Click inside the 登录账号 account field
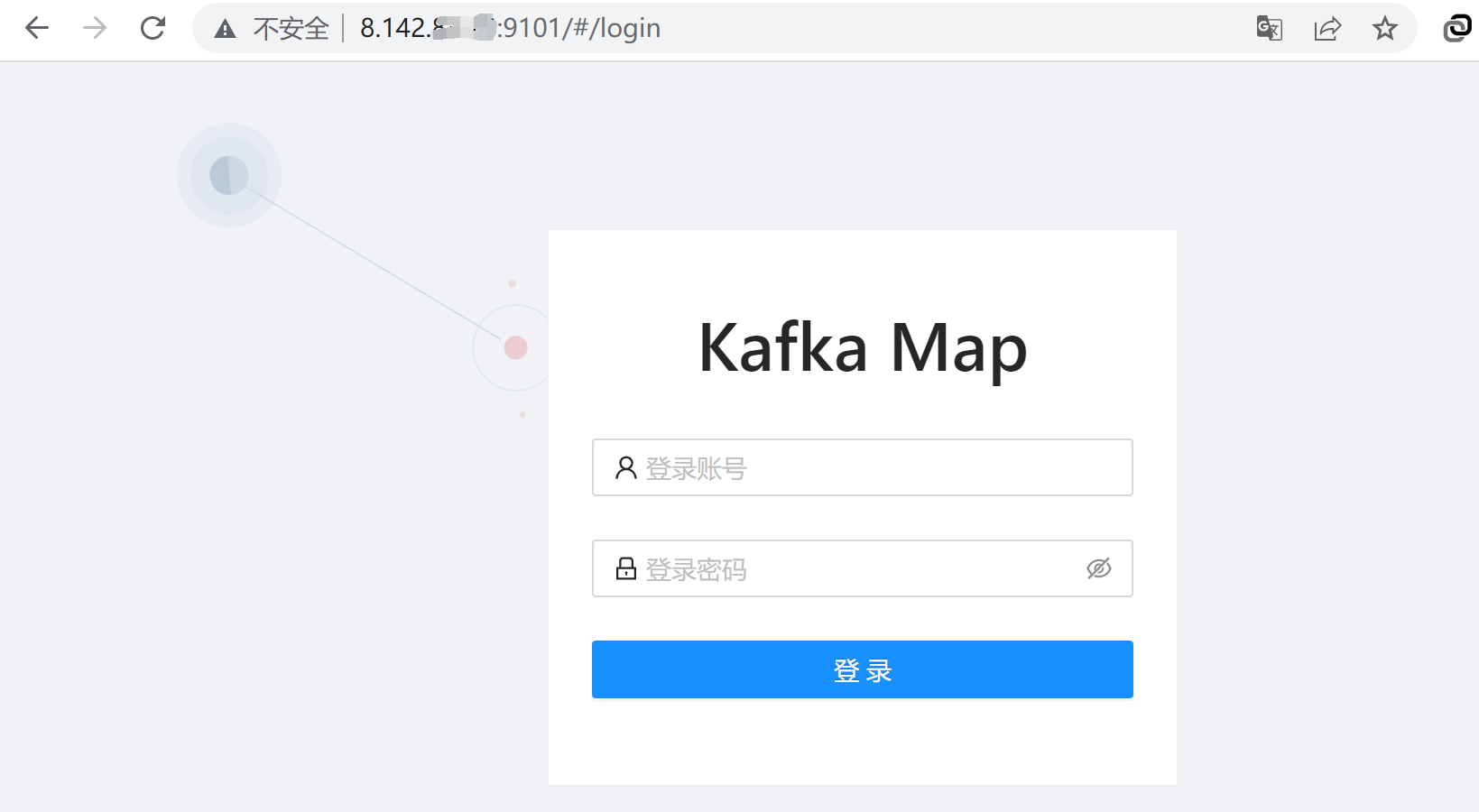This screenshot has width=1479, height=812. [857, 467]
